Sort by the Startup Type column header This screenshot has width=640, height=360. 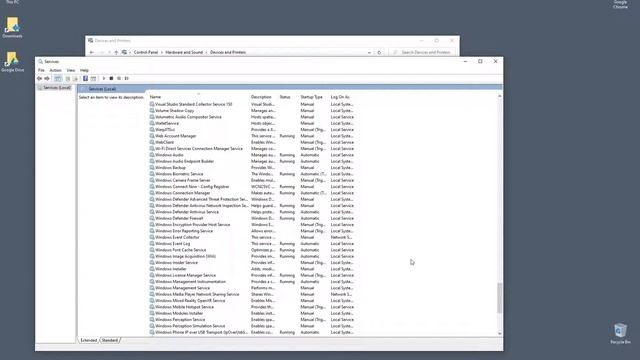311,97
